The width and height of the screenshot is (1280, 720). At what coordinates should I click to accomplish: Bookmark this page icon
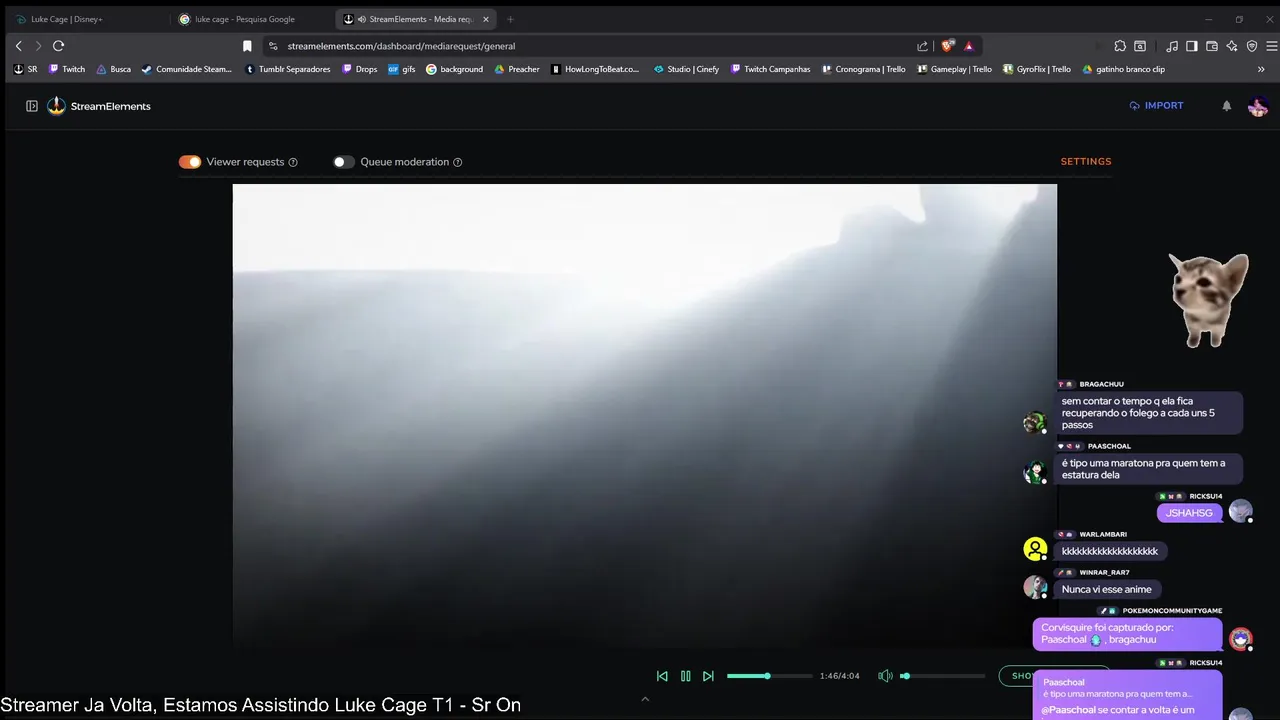pos(247,46)
